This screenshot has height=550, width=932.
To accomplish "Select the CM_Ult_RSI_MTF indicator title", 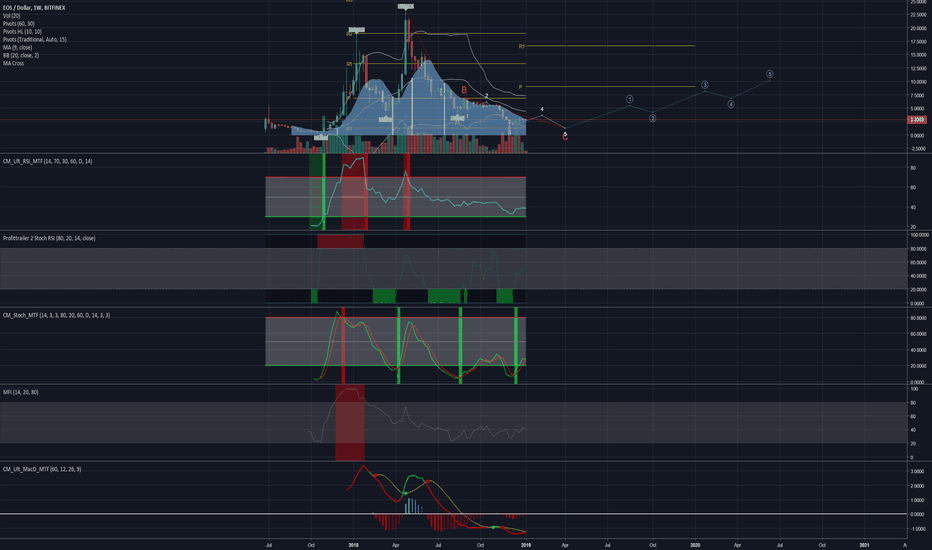I will tap(48, 161).
